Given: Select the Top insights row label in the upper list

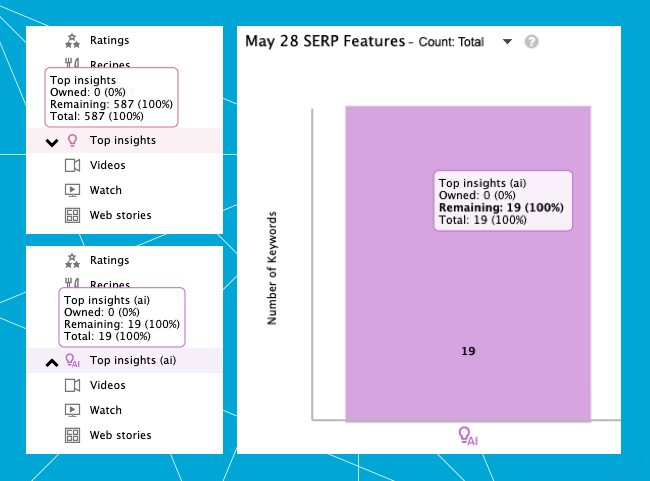Looking at the screenshot, I should tap(123, 140).
